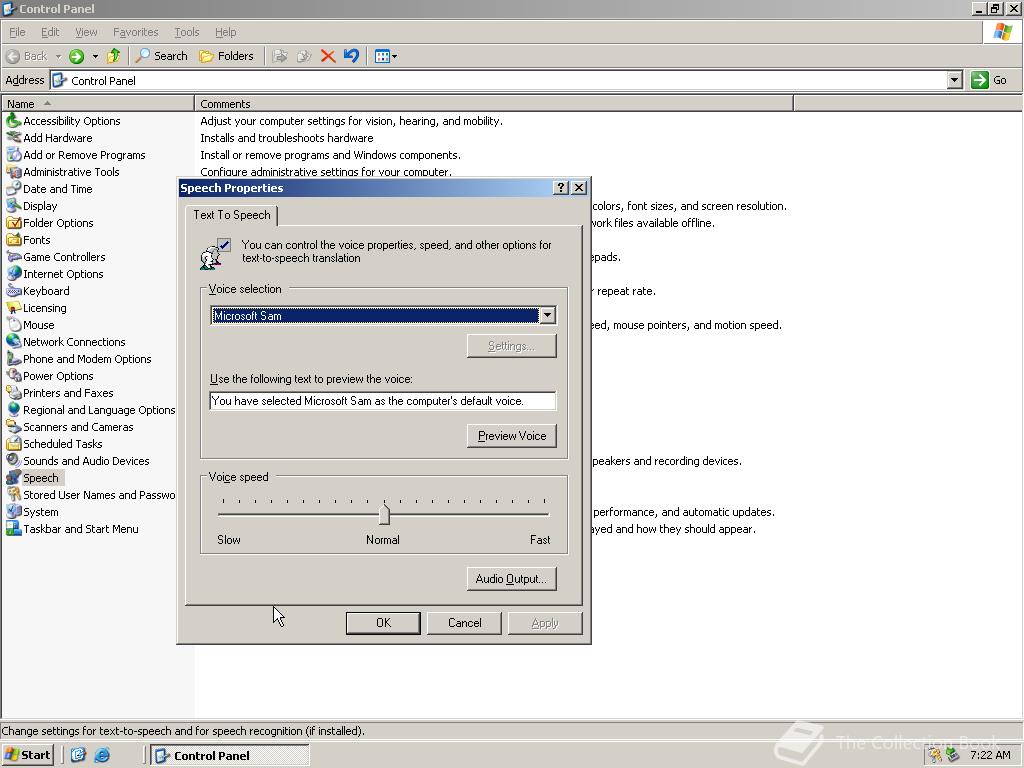The image size is (1024, 768).
Task: Select the Text To Speech tab
Action: (x=232, y=215)
